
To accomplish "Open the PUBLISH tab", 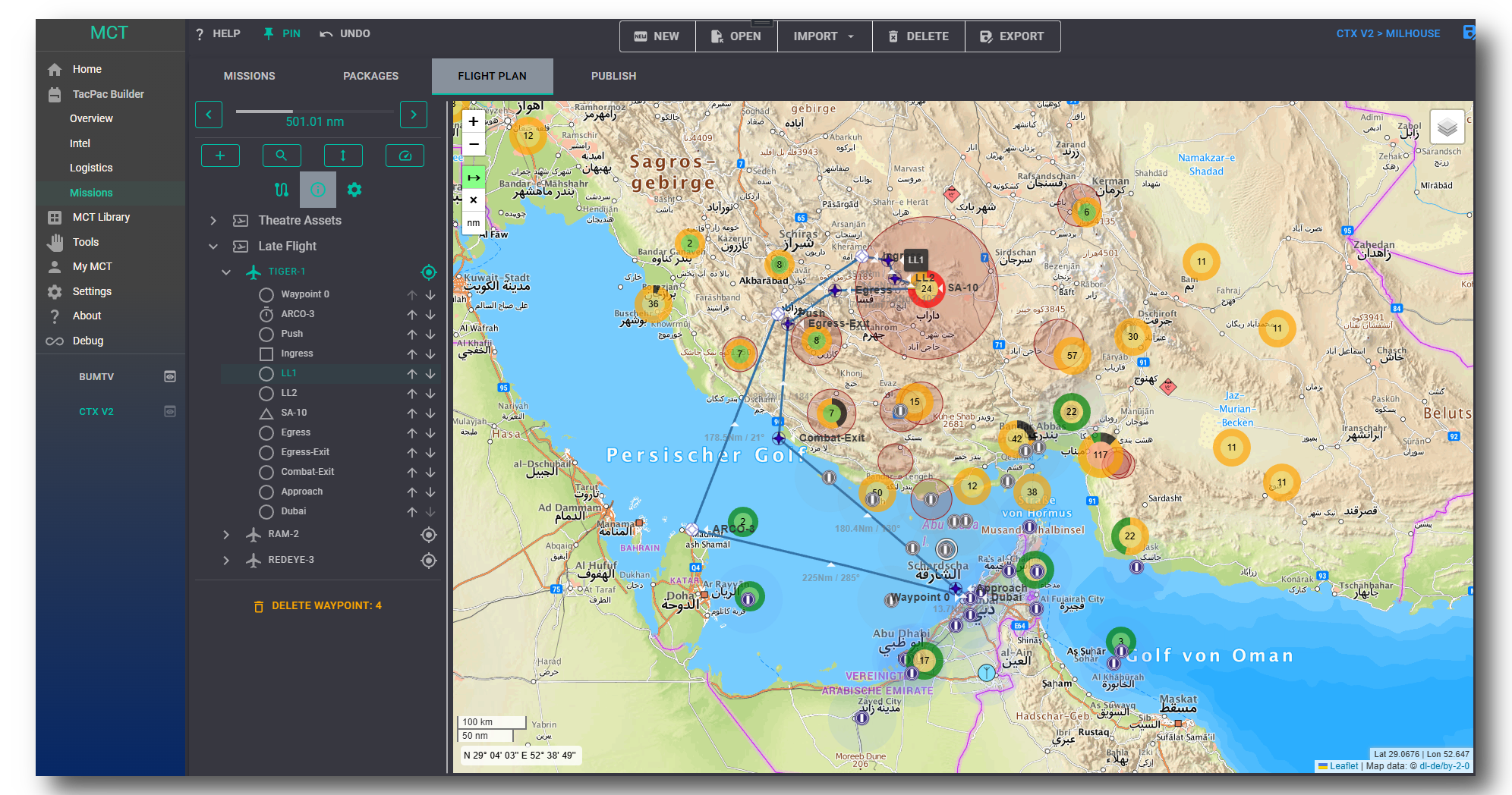I will click(613, 76).
